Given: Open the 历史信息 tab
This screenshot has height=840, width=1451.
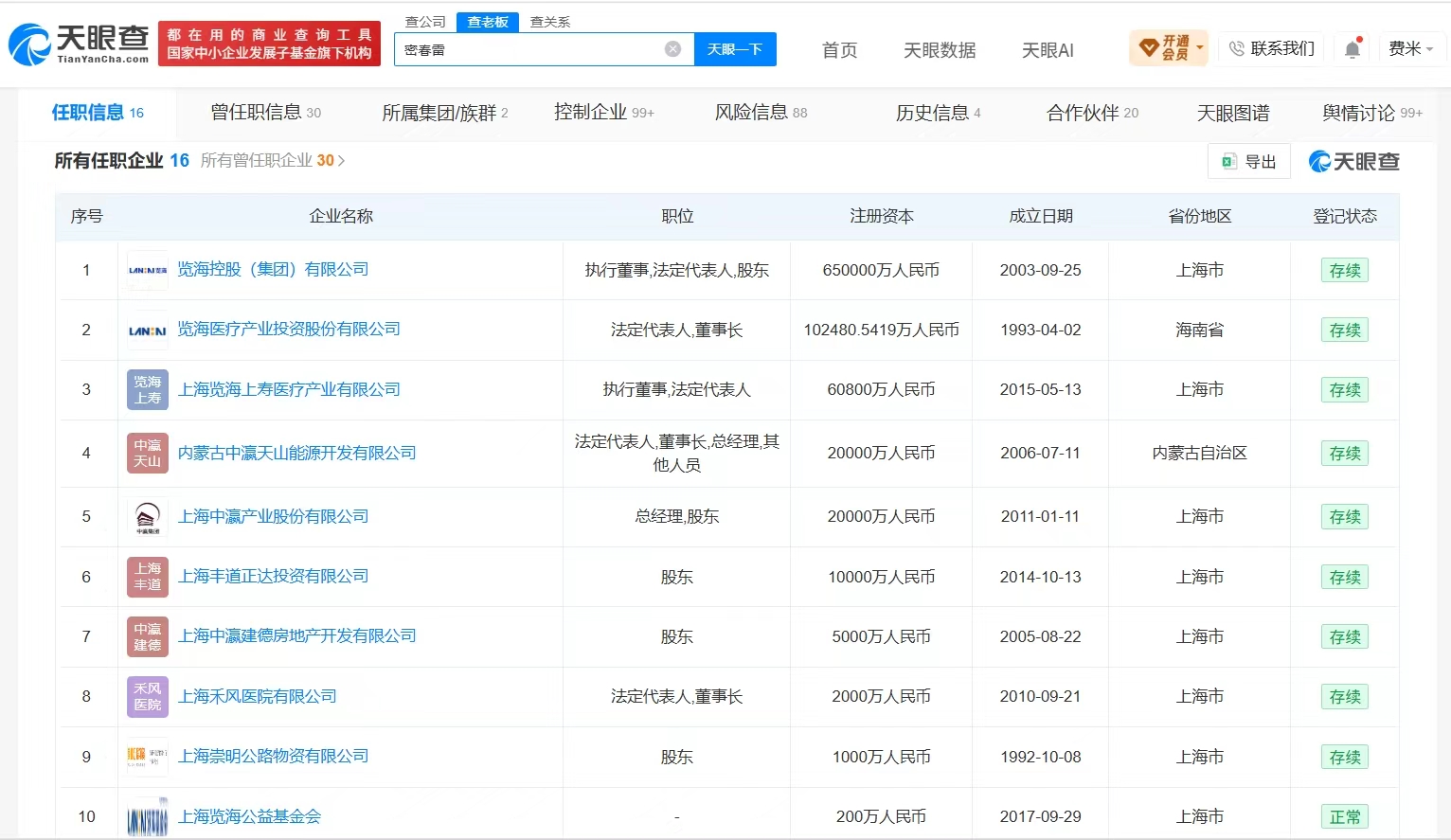Looking at the screenshot, I should click(939, 113).
